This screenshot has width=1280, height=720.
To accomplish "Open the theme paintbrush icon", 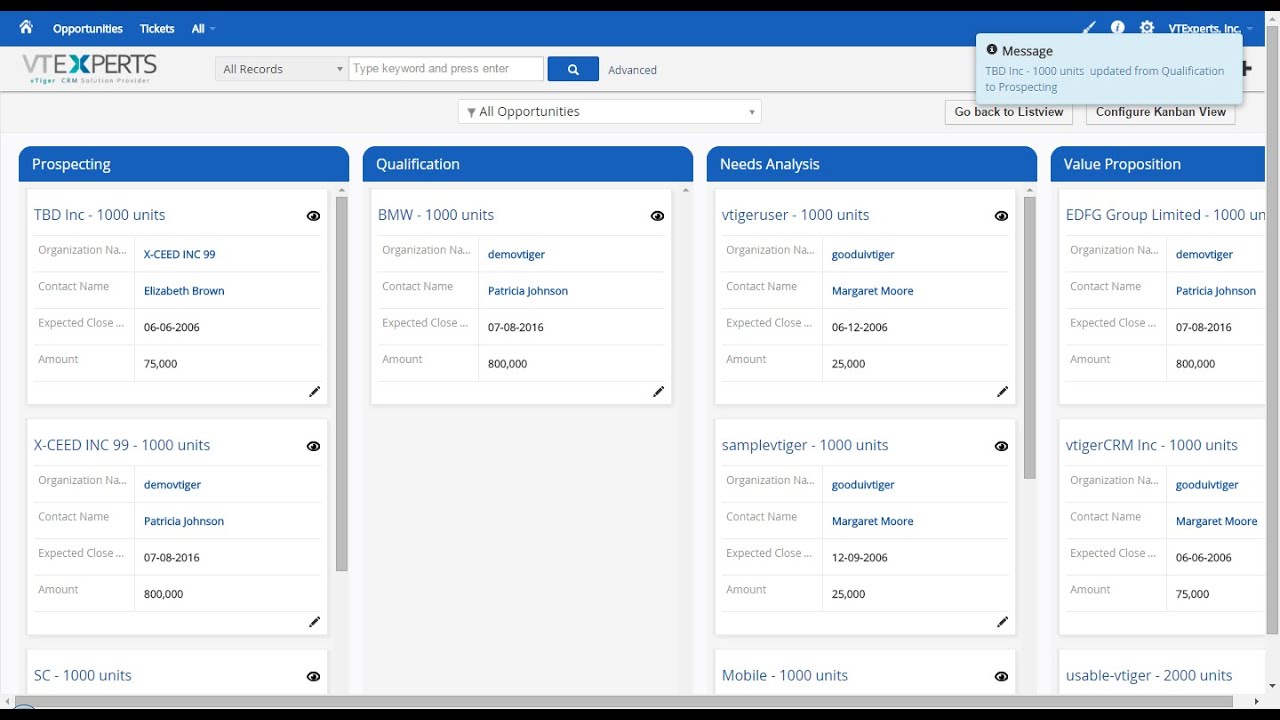I will [1089, 28].
